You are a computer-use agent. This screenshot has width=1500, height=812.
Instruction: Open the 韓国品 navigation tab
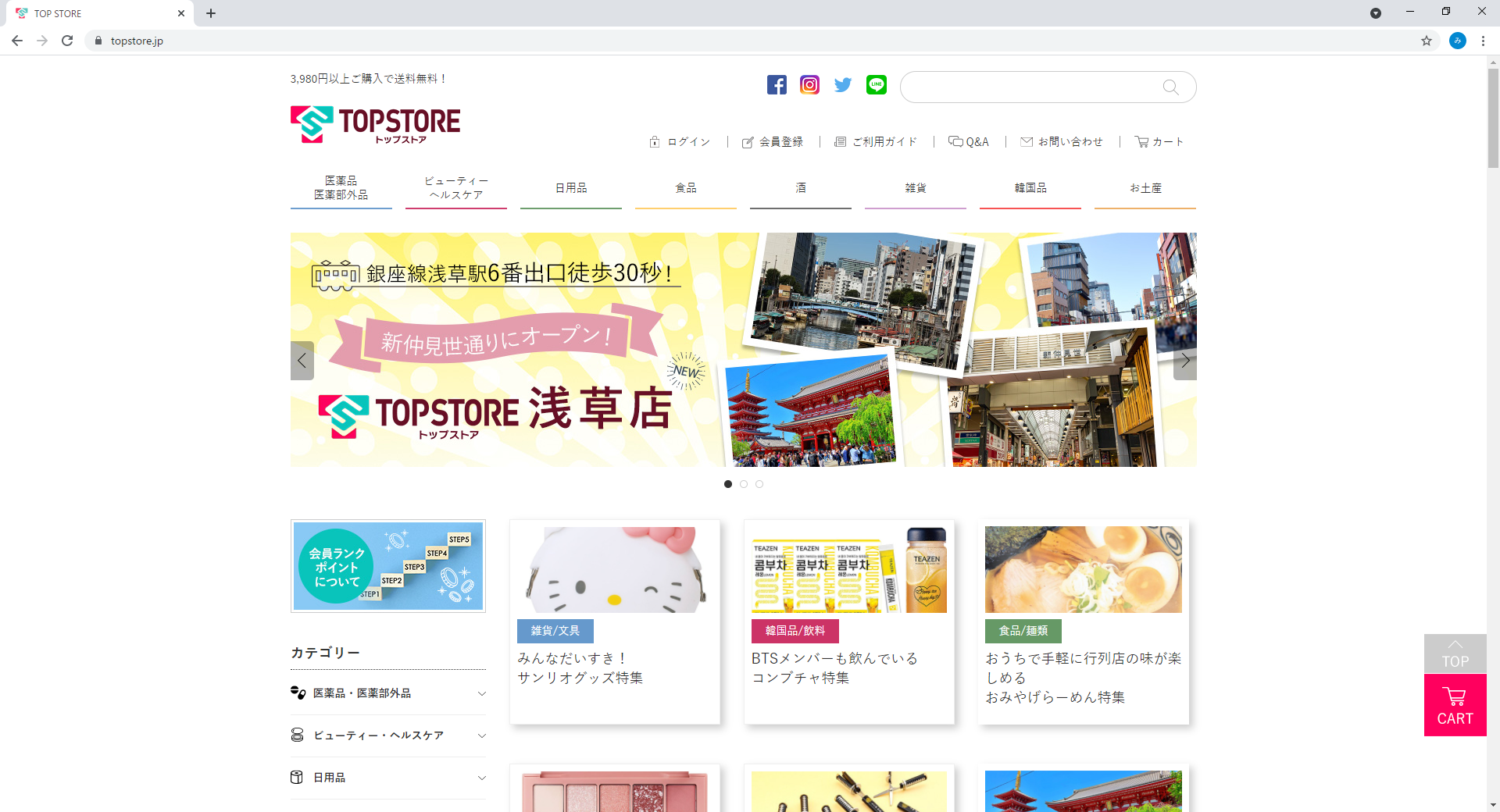1030,188
